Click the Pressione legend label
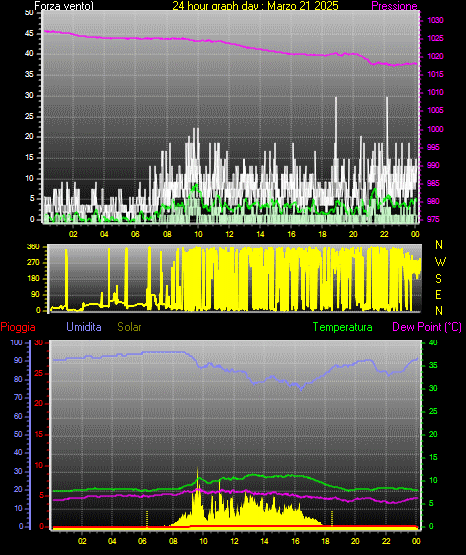 (x=394, y=6)
